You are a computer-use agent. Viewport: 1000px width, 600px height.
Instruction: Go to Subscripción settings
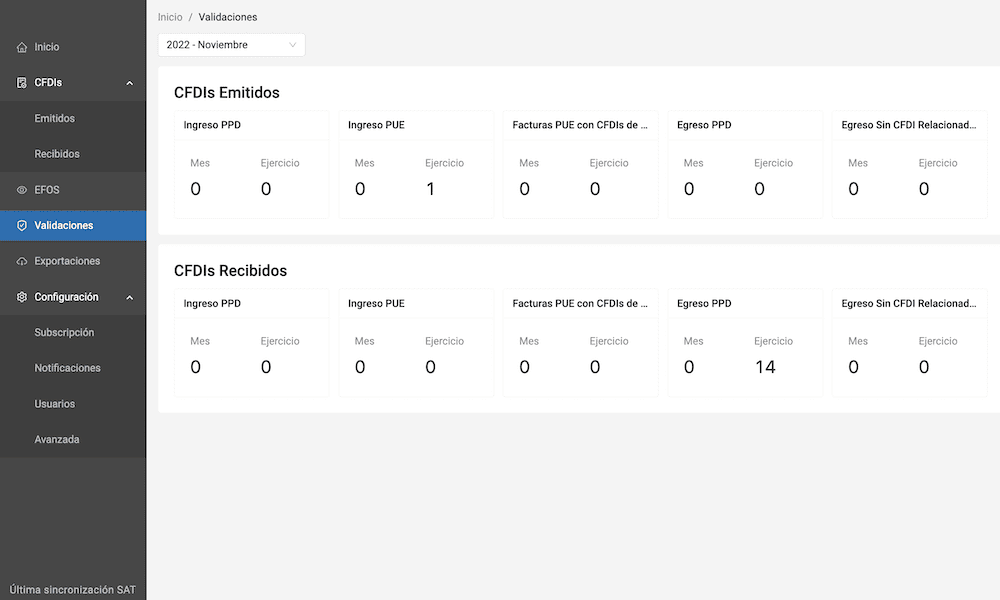coord(64,333)
